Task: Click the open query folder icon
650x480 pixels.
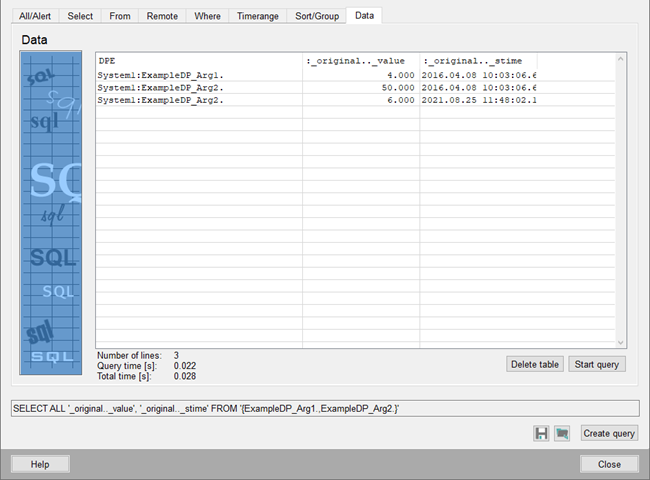Action: 562,433
